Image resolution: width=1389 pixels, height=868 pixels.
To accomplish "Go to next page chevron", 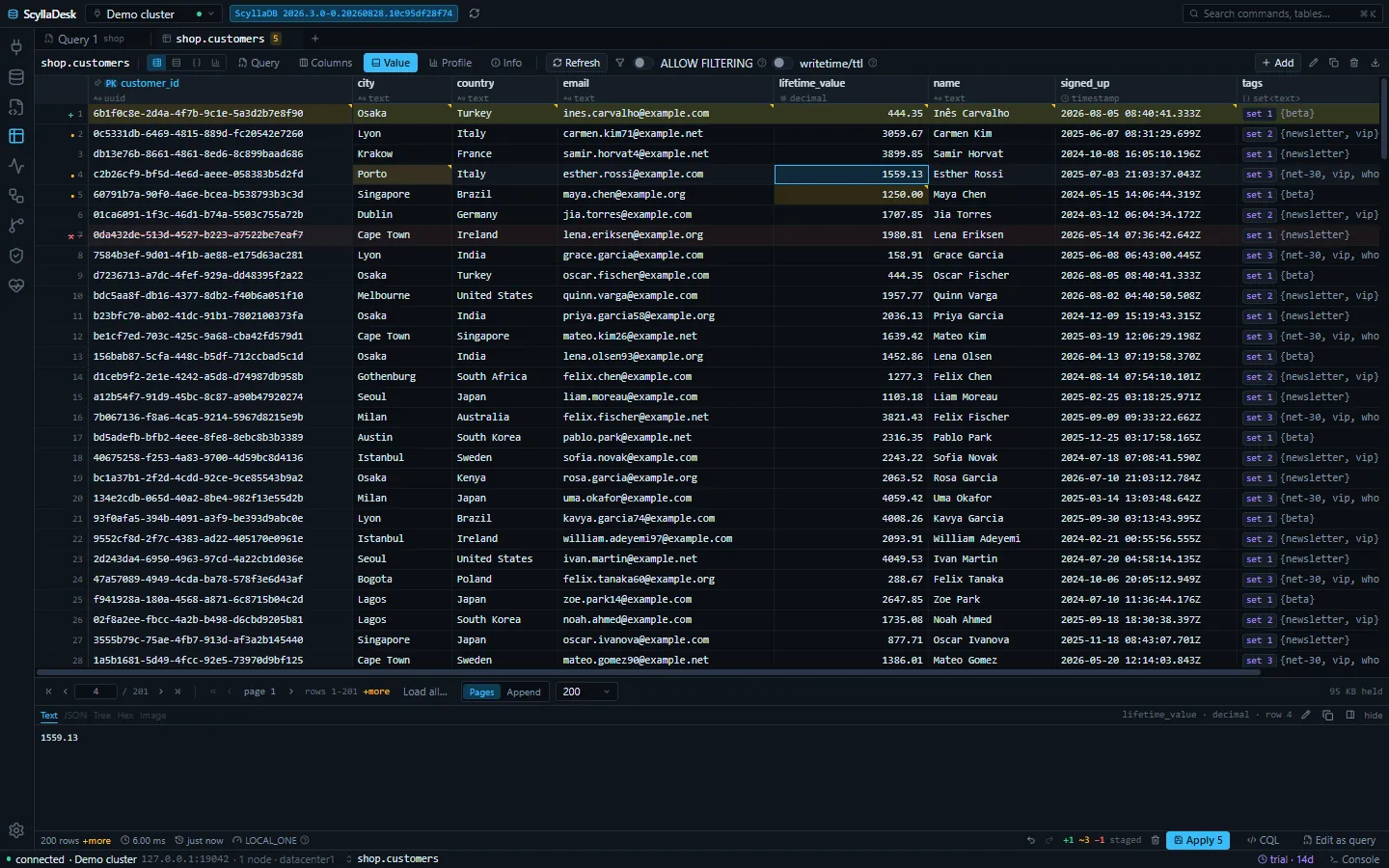I will coord(290,692).
